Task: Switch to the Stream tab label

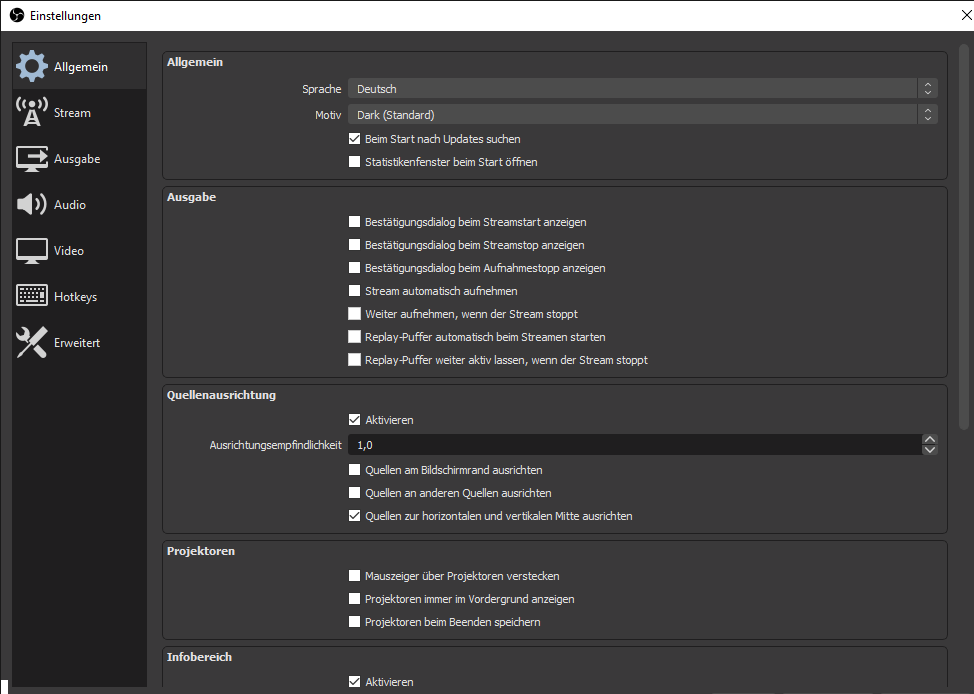Action: (72, 113)
